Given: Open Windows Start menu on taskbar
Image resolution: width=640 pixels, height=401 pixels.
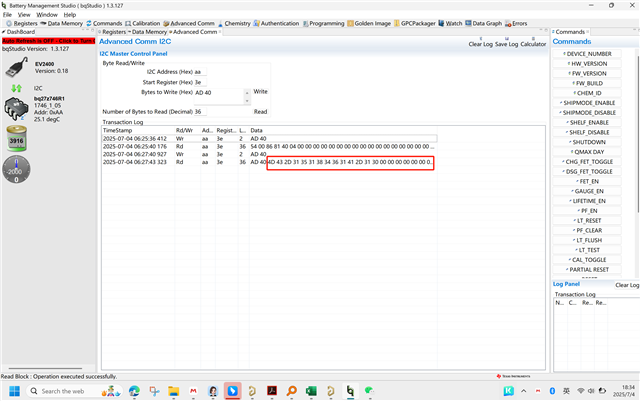Looking at the screenshot, I should 14,391.
